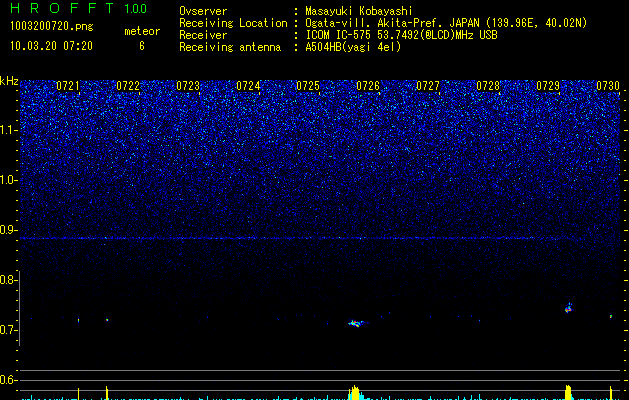Select the A504HB(yagi 4el) antenna text
The image size is (629, 400).
pyautogui.click(x=353, y=47)
